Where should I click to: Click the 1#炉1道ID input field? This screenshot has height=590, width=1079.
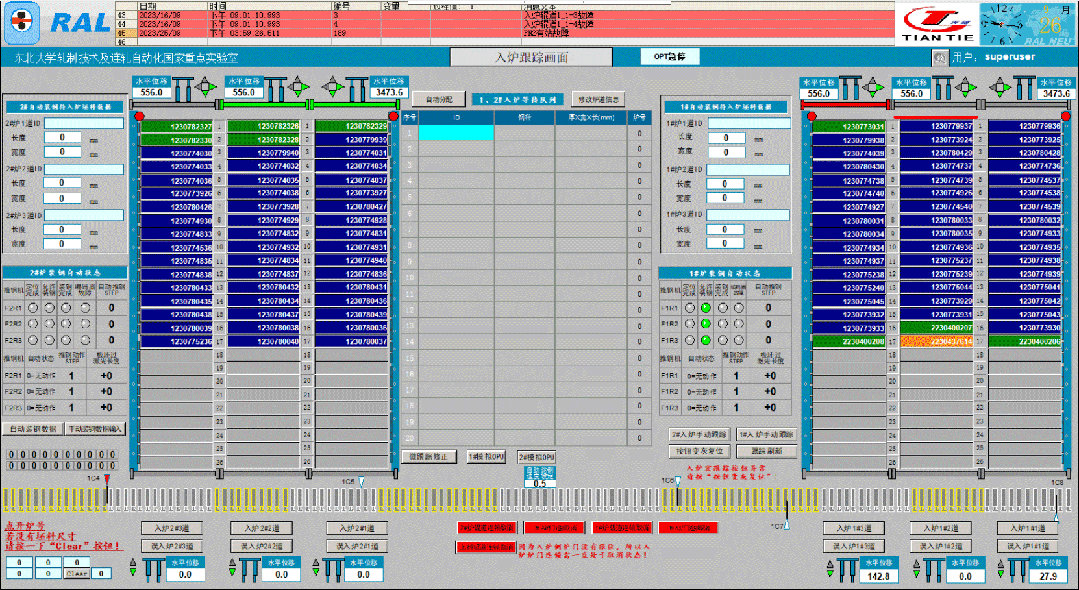click(749, 123)
